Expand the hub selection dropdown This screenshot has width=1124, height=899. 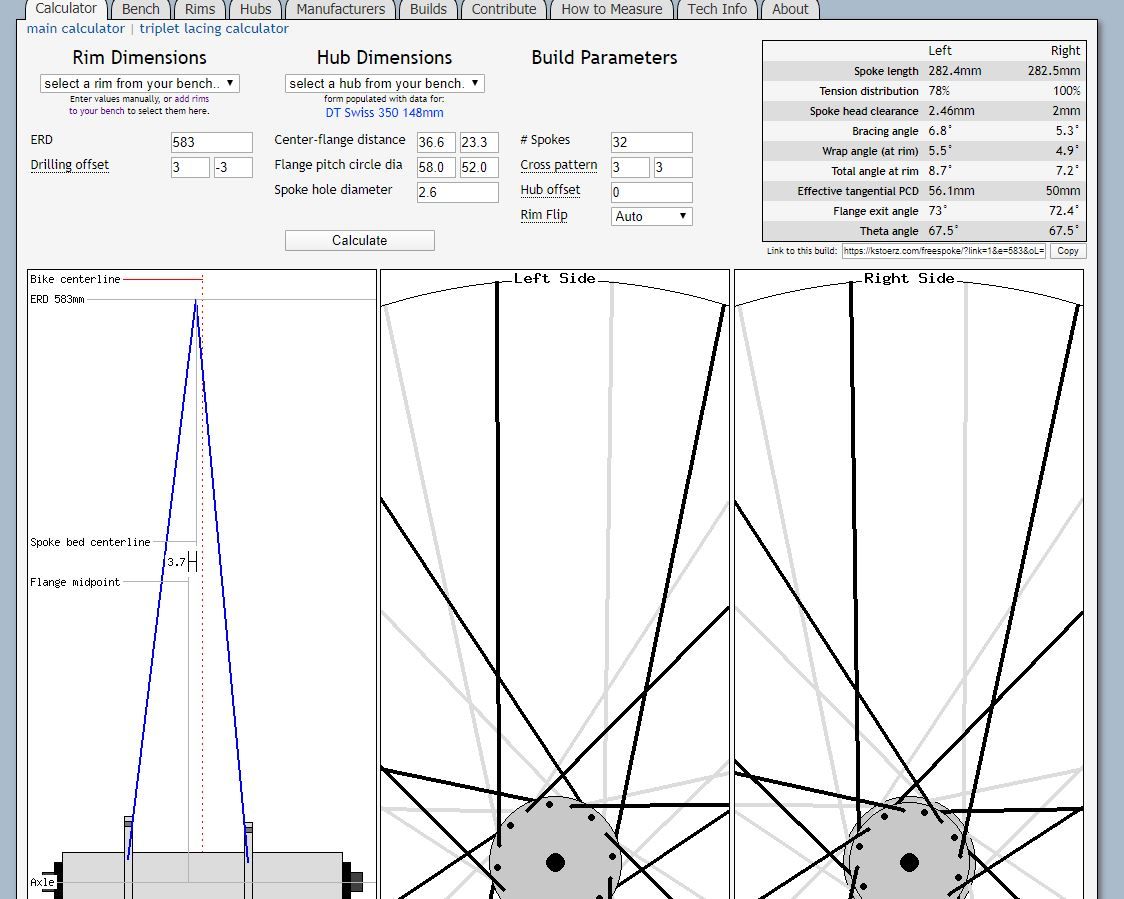384,84
